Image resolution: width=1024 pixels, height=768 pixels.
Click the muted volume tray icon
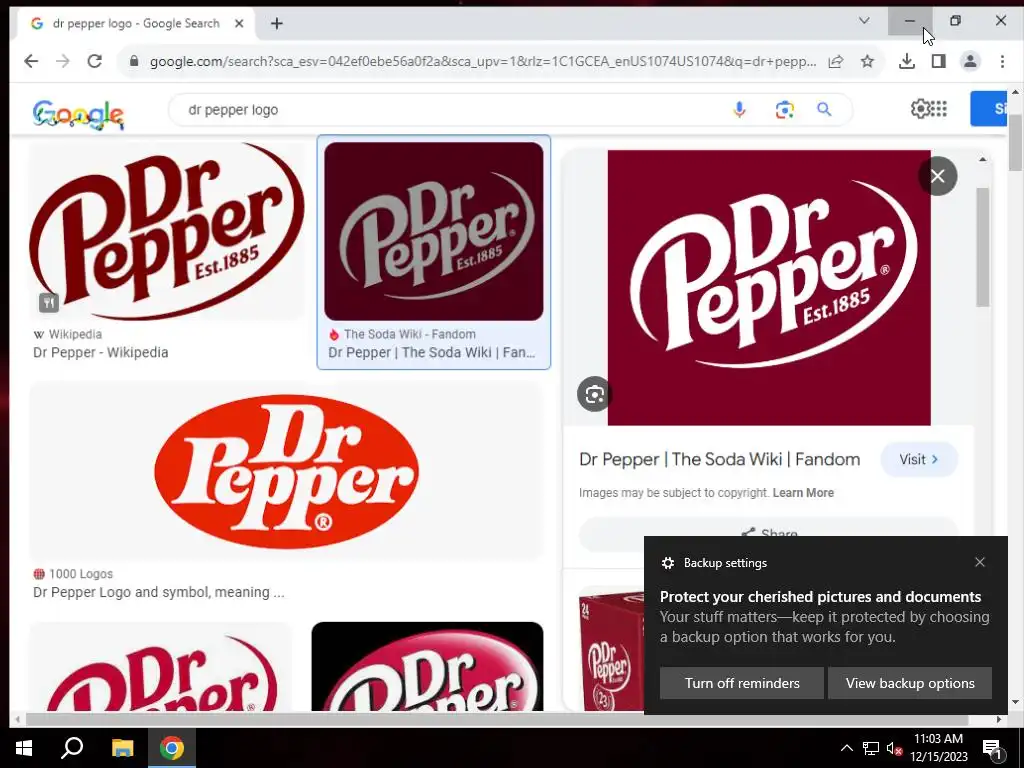[894, 748]
